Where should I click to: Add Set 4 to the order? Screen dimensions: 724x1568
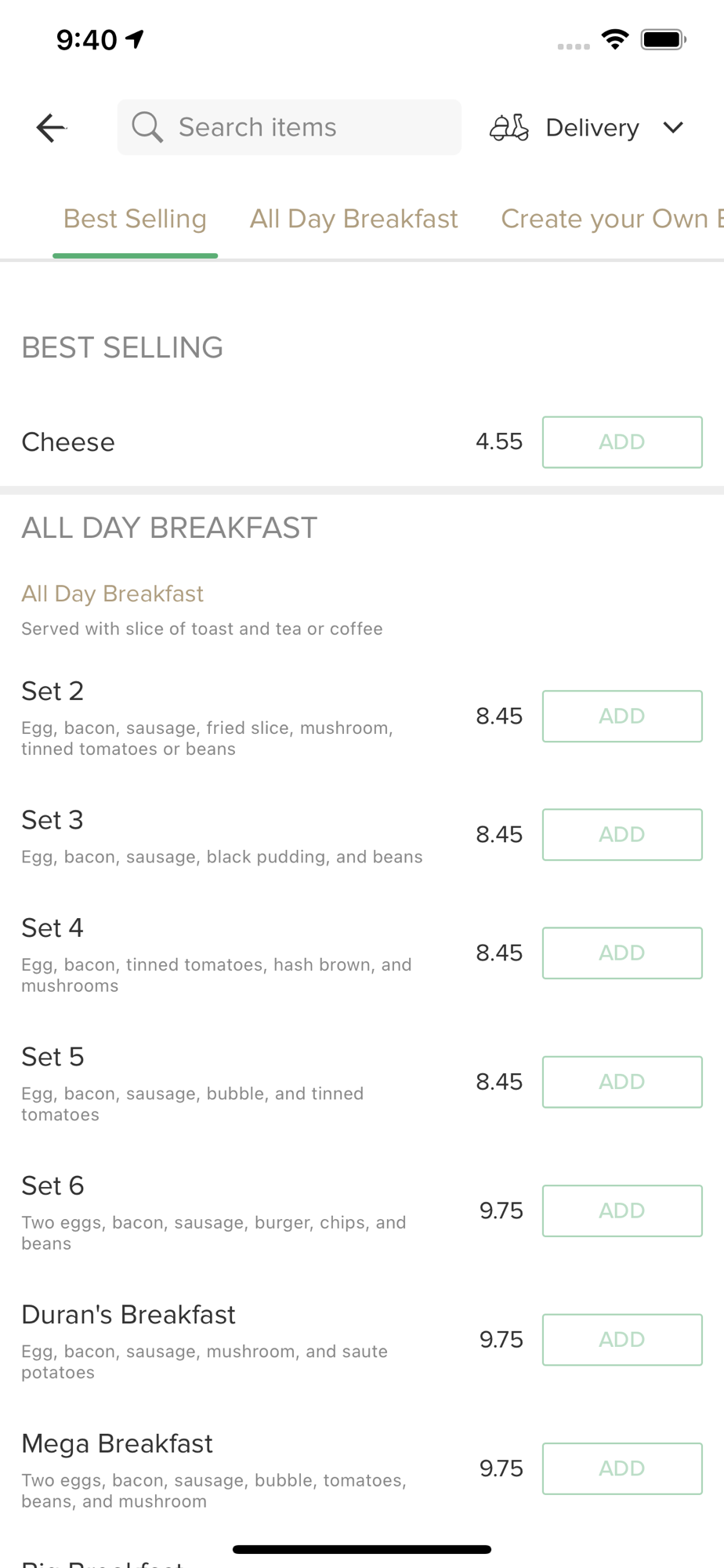point(622,953)
